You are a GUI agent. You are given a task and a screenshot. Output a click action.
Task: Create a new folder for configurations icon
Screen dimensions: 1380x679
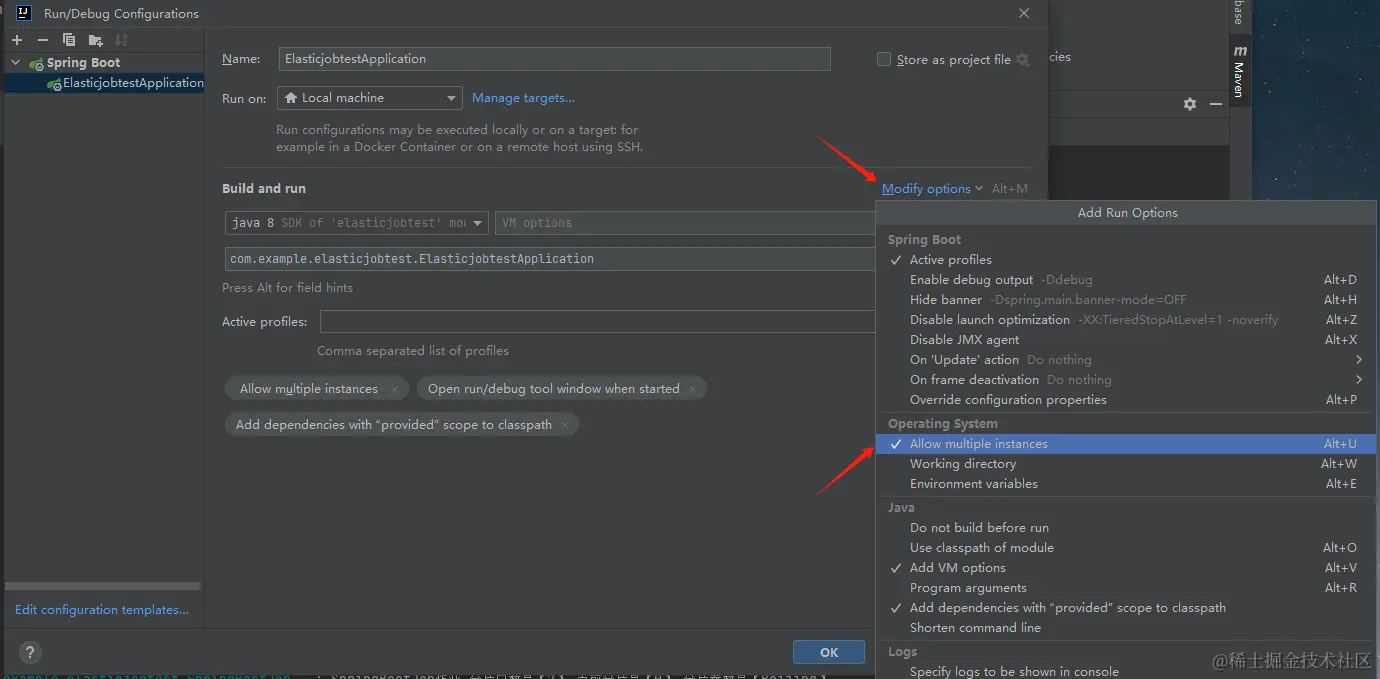coord(95,40)
